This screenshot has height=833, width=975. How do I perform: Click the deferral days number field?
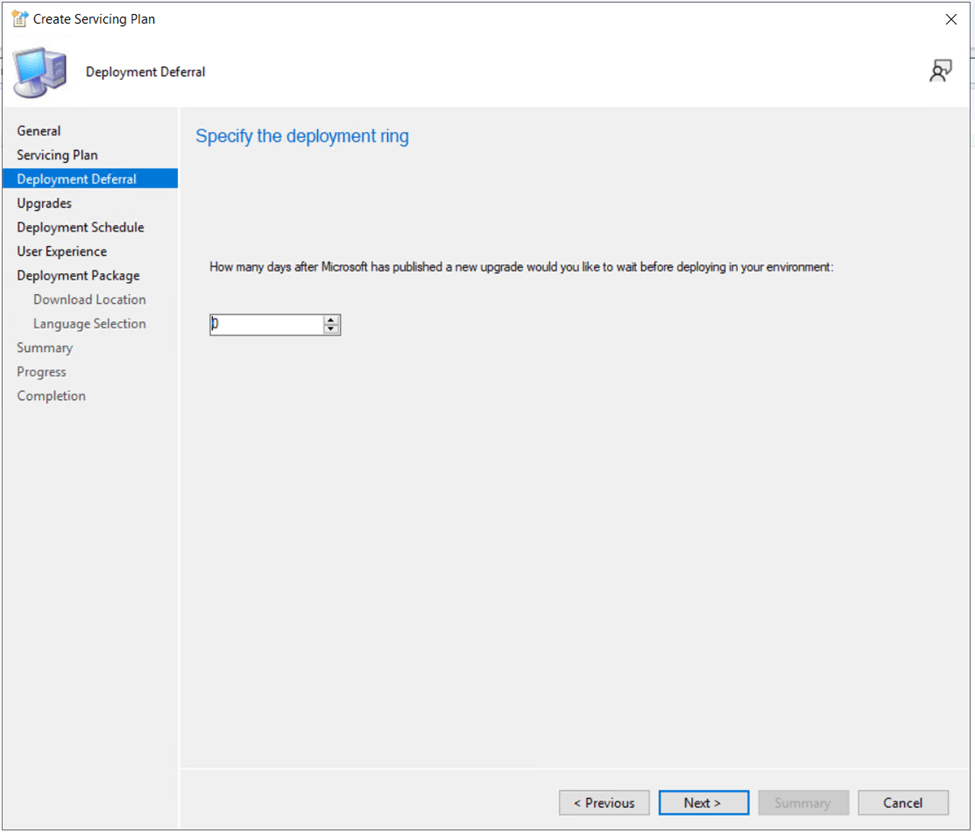[266, 325]
